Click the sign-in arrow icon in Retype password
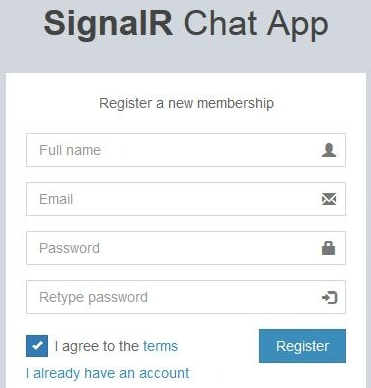The height and width of the screenshot is (388, 371). pyautogui.click(x=329, y=297)
